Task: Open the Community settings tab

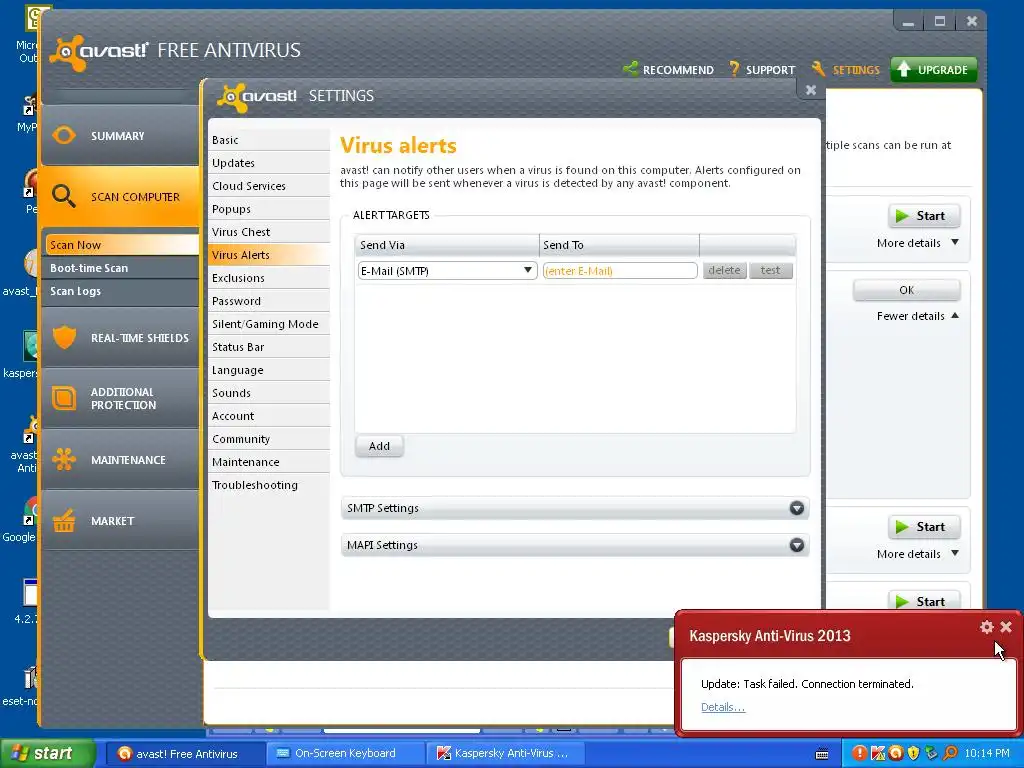Action: tap(269, 439)
